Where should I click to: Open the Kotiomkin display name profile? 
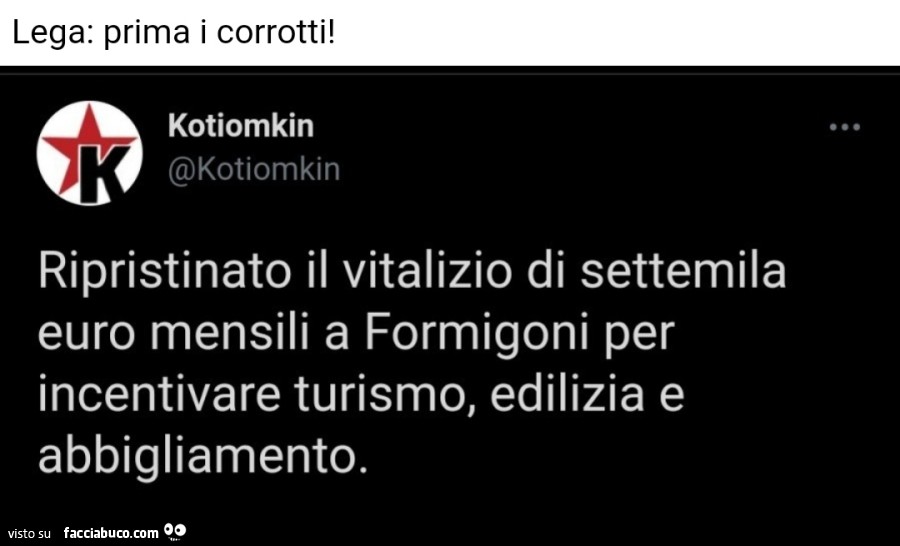pos(241,125)
